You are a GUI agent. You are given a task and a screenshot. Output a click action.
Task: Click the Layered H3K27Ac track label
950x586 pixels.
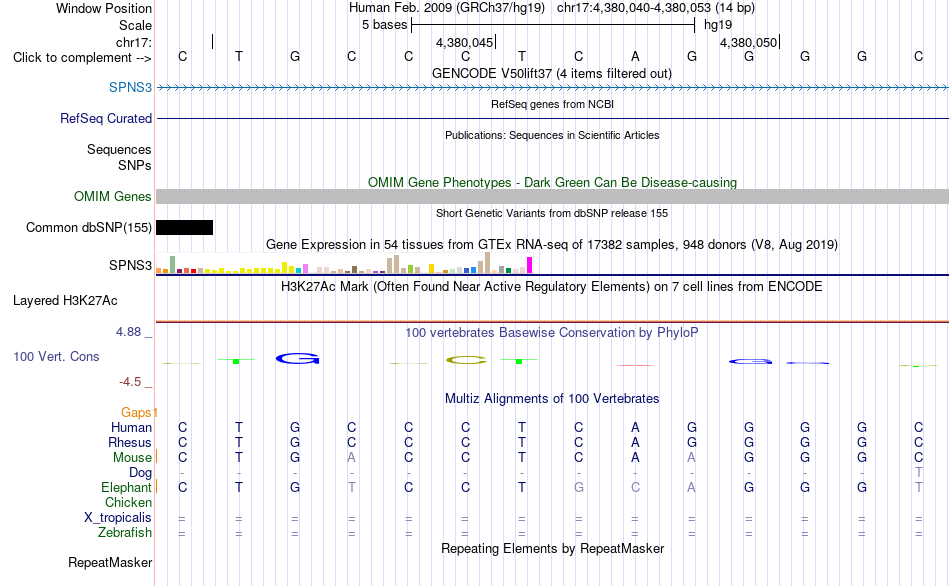(65, 301)
